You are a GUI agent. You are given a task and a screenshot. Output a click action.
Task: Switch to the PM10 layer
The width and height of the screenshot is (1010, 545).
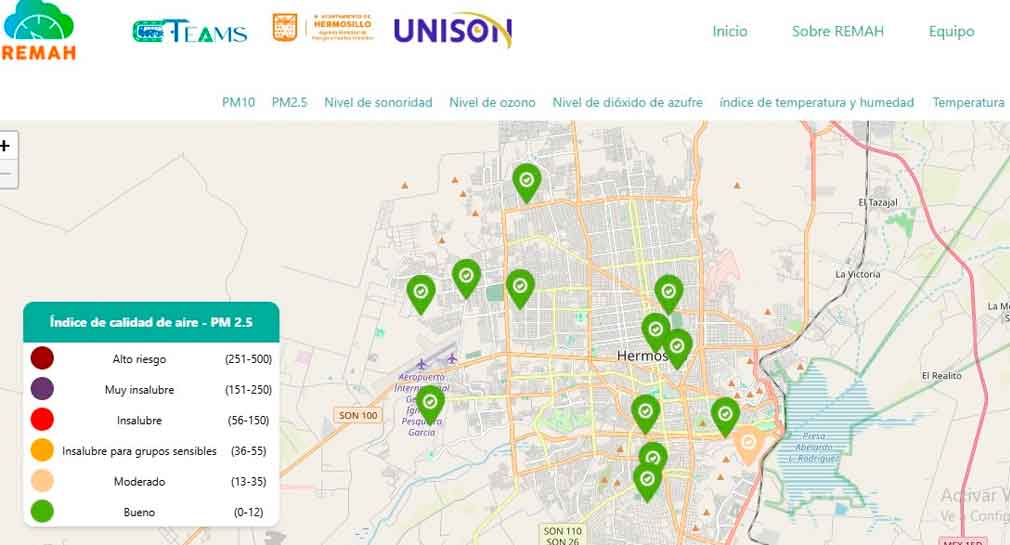238,102
